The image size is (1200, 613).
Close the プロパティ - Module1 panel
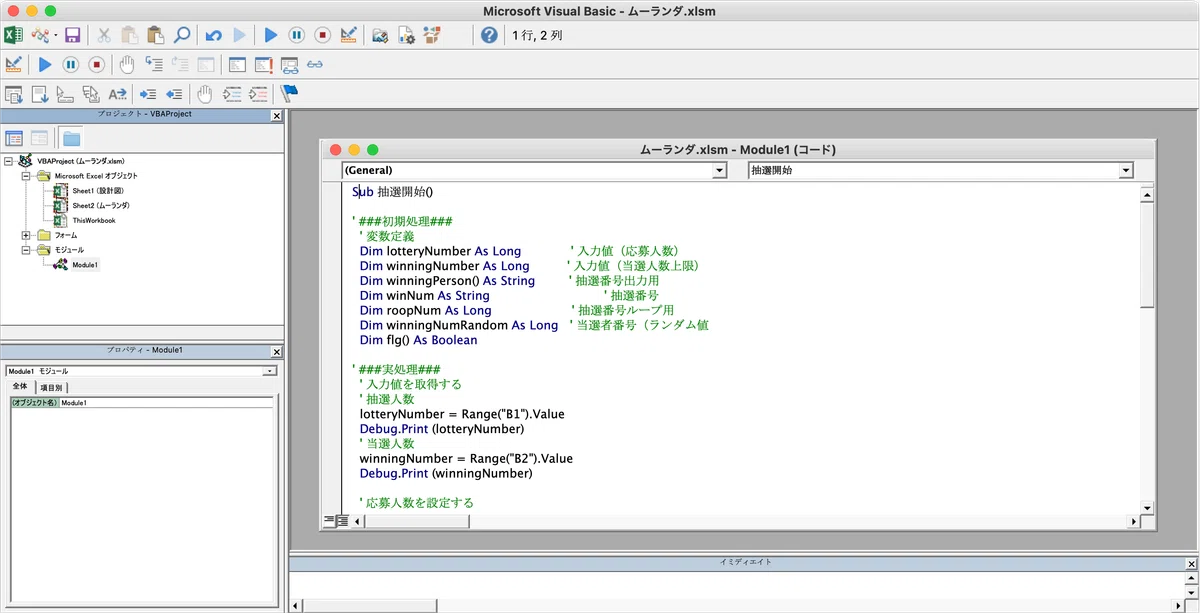click(277, 352)
